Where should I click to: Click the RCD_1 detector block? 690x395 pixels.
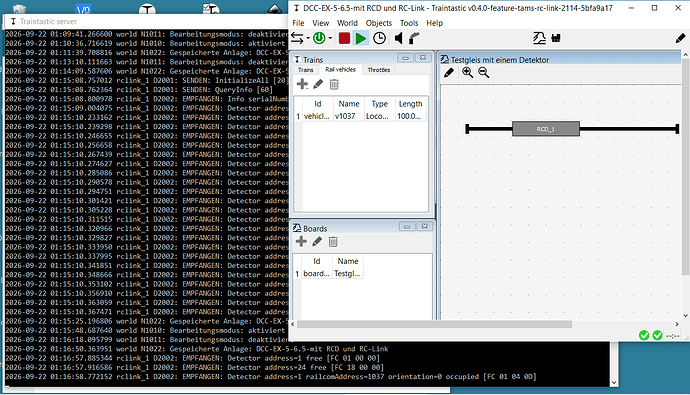pos(546,129)
